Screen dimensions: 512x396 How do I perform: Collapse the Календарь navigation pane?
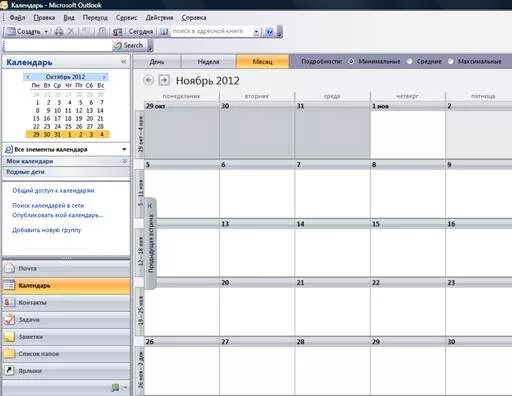[x=124, y=62]
